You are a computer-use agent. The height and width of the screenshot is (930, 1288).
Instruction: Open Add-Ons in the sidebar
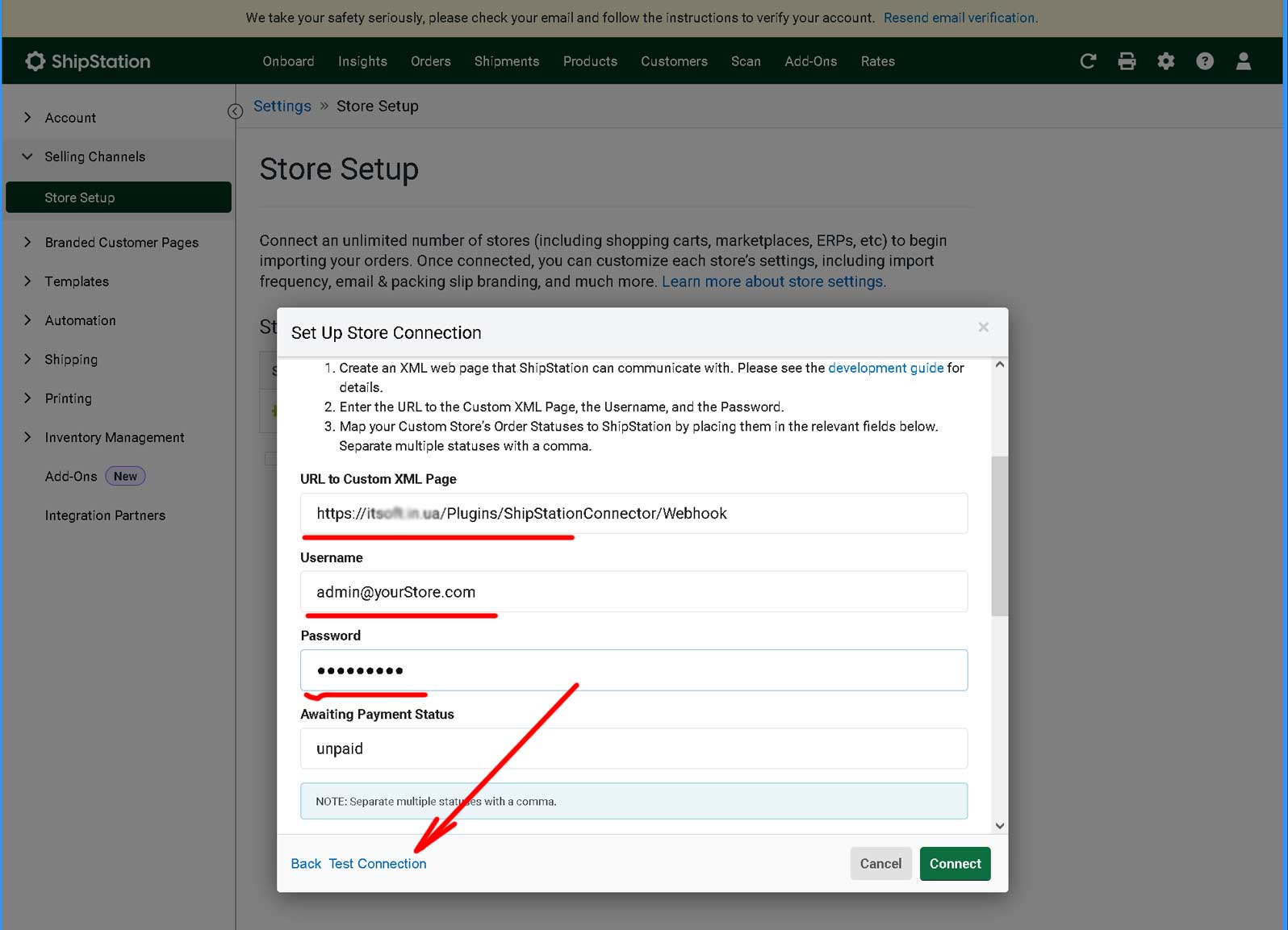click(71, 477)
